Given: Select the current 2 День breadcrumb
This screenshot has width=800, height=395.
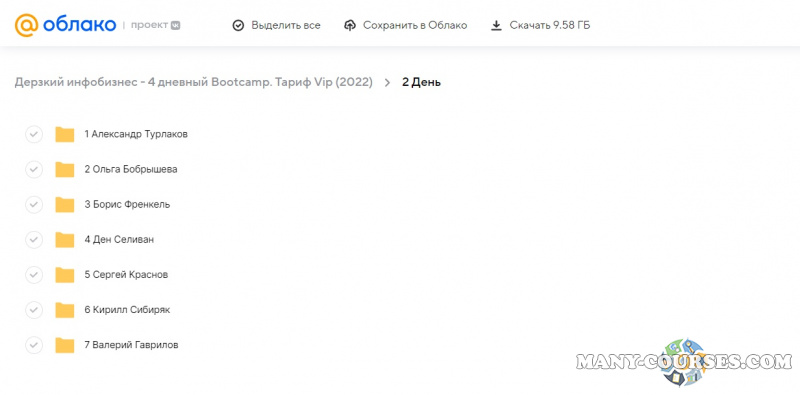Looking at the screenshot, I should 421,82.
